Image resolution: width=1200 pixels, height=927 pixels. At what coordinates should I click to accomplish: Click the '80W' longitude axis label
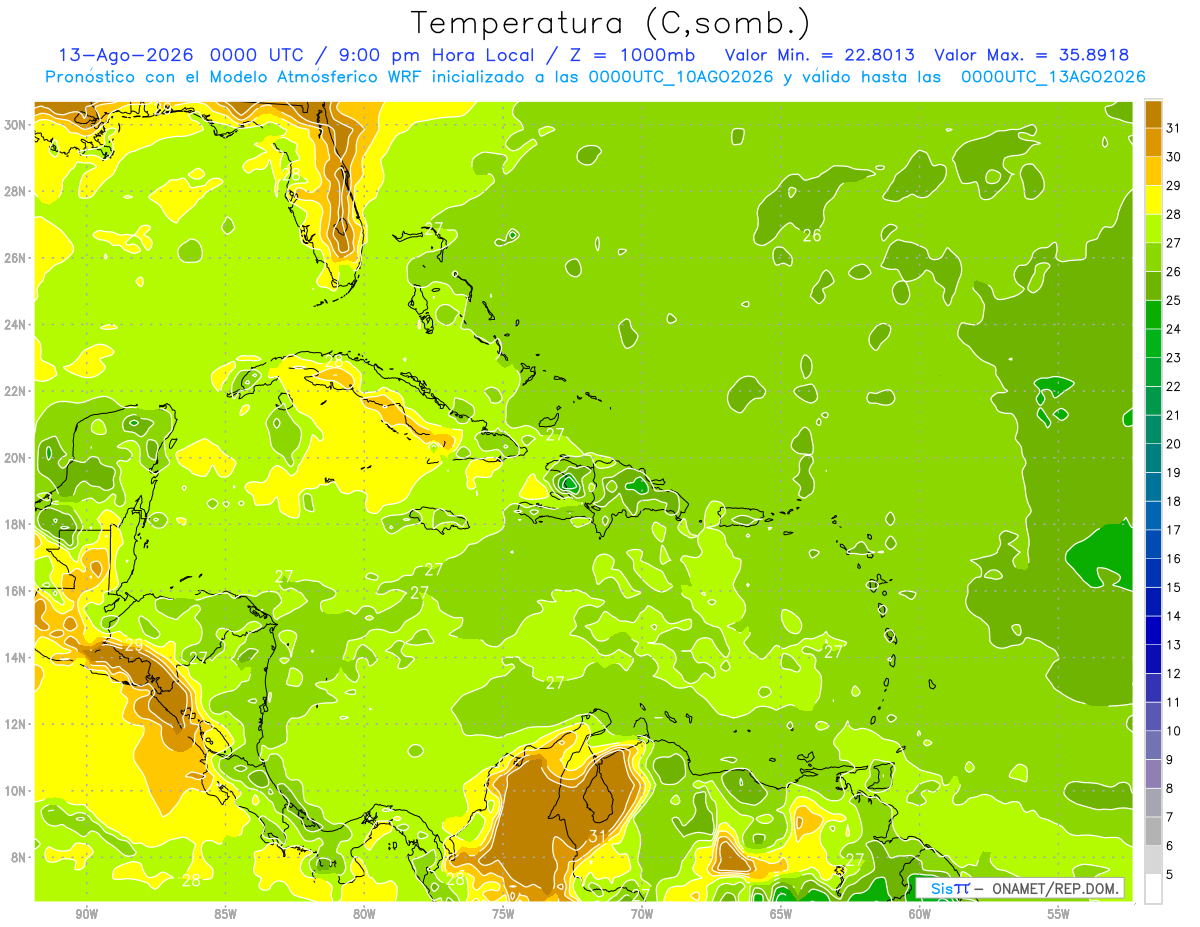click(x=364, y=914)
